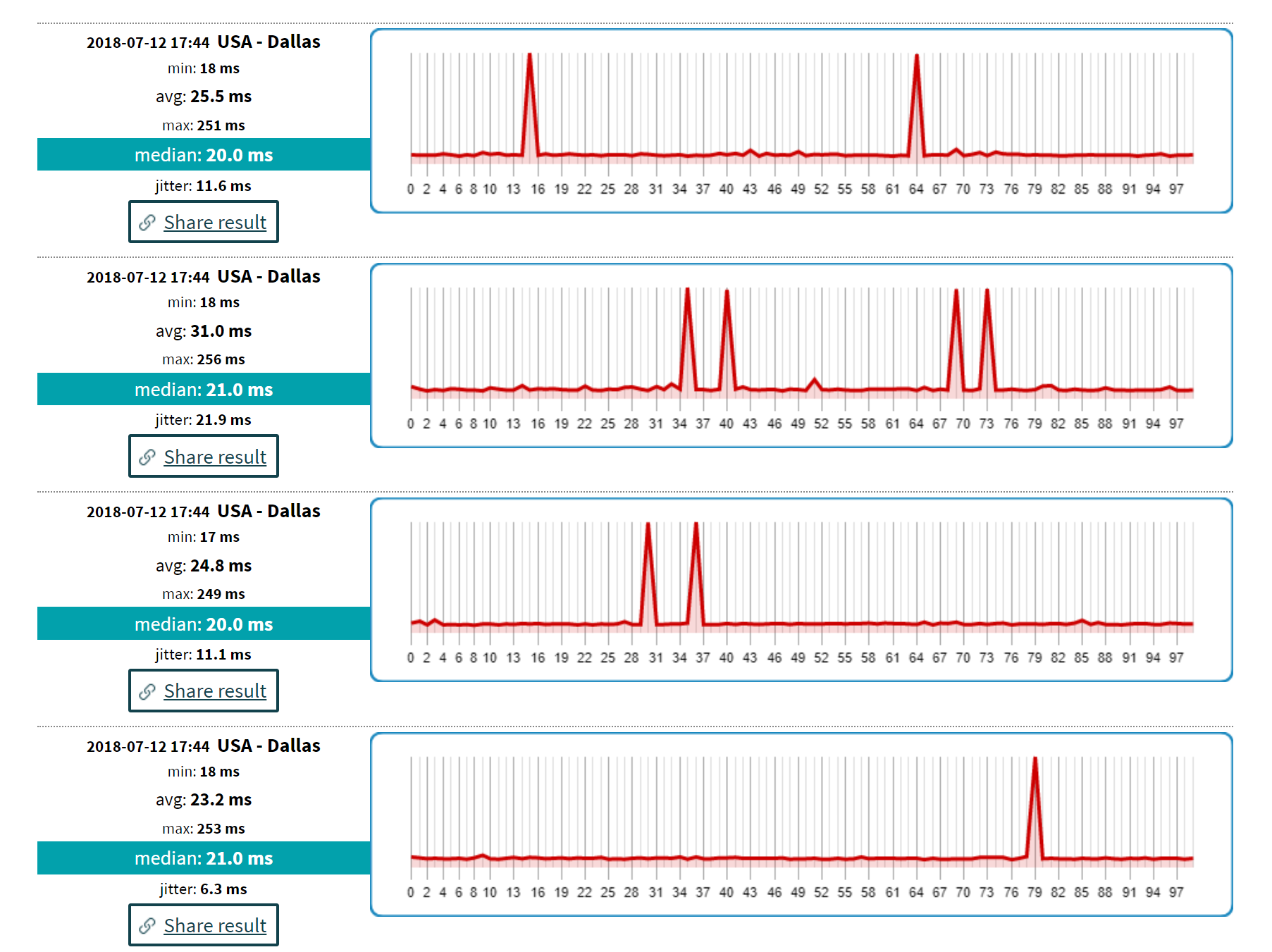The image size is (1272, 952).
Task: Click the jitter: 11.1 ms text
Action: 204,655
